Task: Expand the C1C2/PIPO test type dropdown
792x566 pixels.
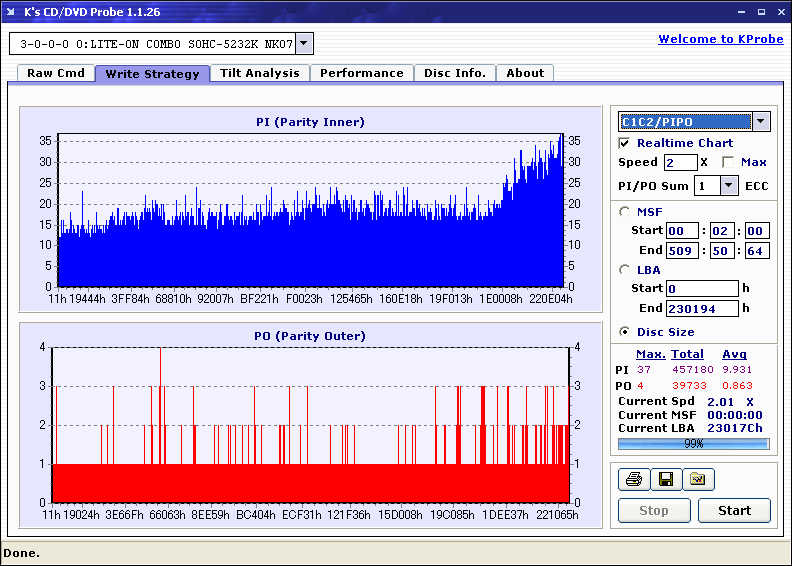Action: [760, 121]
